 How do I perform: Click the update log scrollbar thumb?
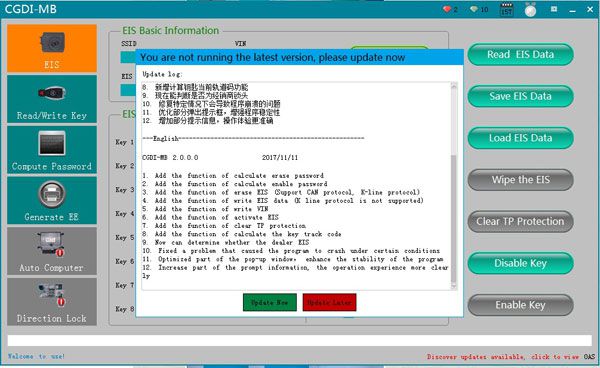(x=454, y=218)
